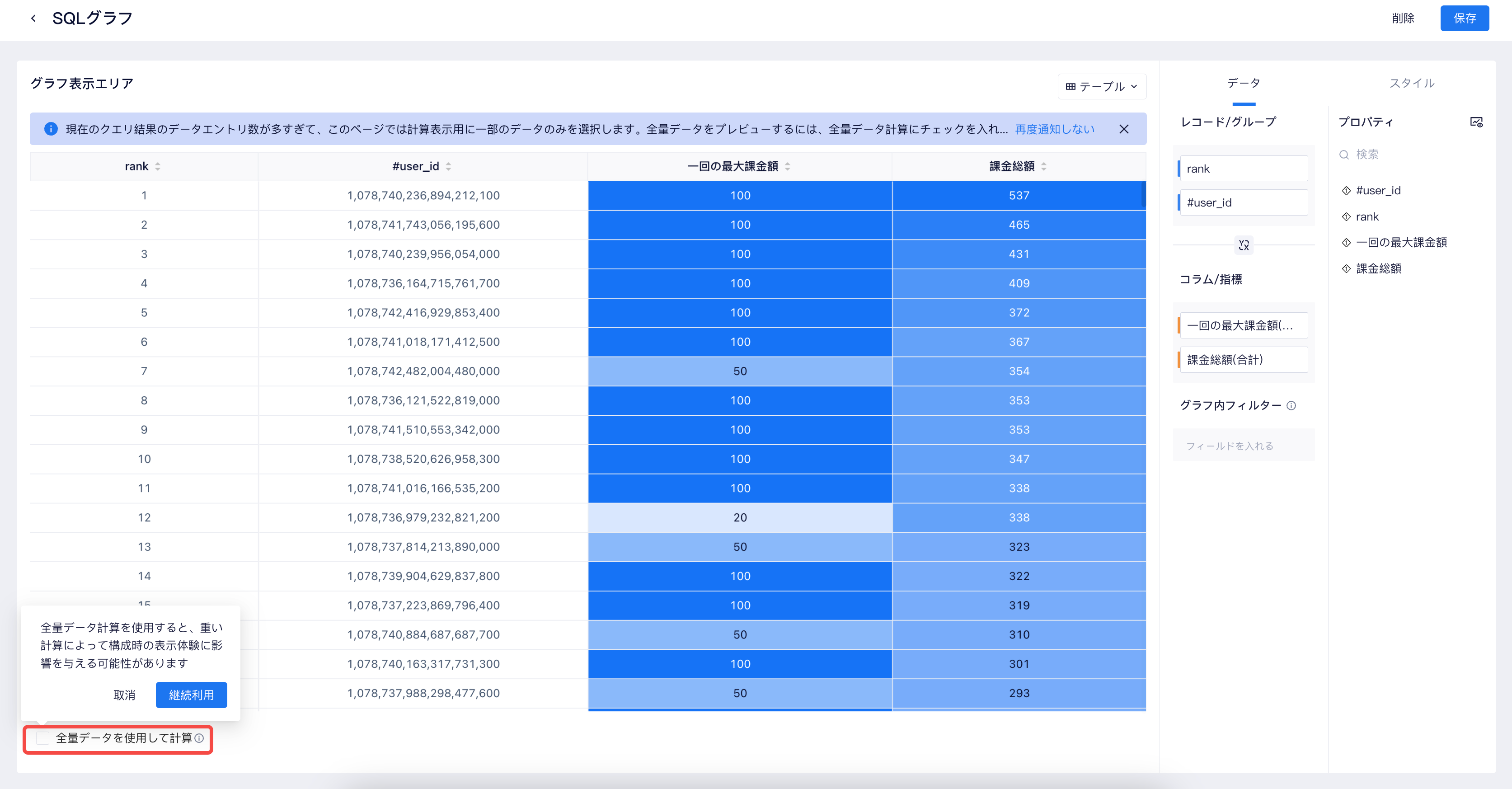
Task: Click the table grid icon in the テーブル selector
Action: coord(1071,87)
